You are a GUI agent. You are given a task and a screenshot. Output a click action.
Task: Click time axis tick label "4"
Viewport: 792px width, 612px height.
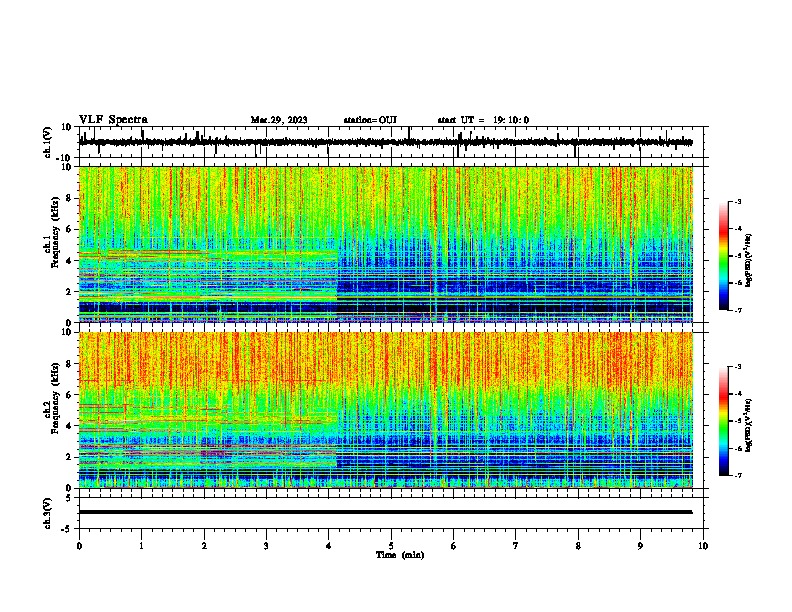click(329, 546)
